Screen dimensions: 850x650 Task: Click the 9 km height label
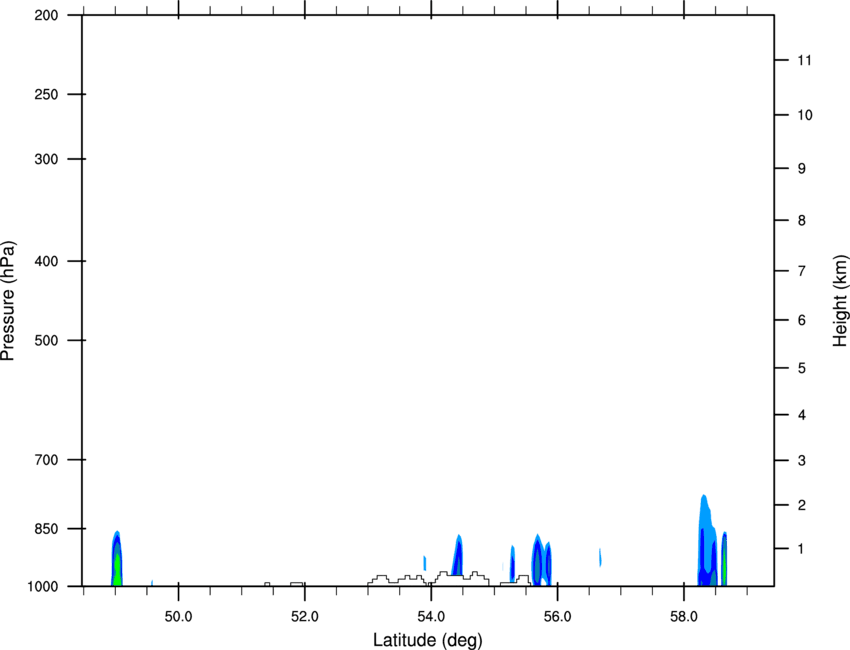click(x=802, y=169)
